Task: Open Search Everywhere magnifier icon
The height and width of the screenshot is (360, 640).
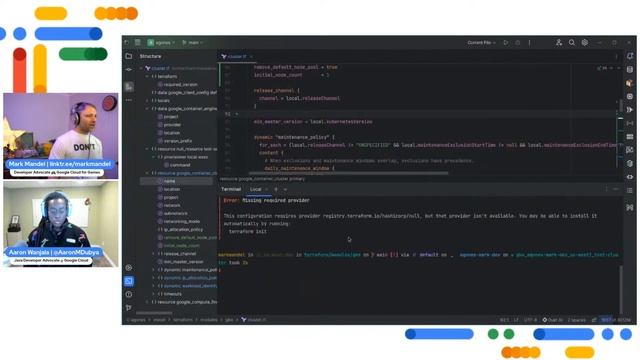Action: coord(572,42)
